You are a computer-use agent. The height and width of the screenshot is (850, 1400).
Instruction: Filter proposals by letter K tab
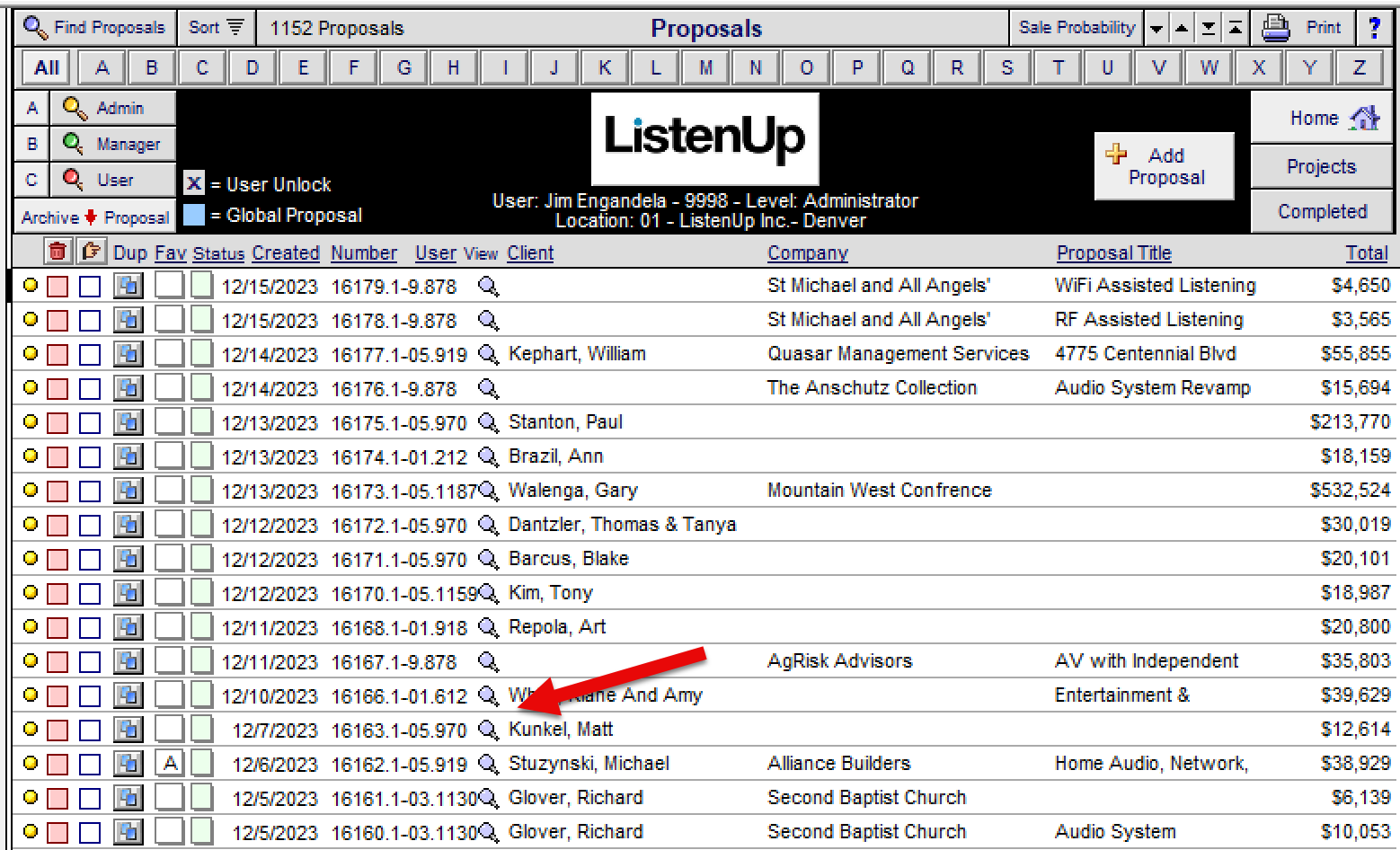(x=605, y=67)
